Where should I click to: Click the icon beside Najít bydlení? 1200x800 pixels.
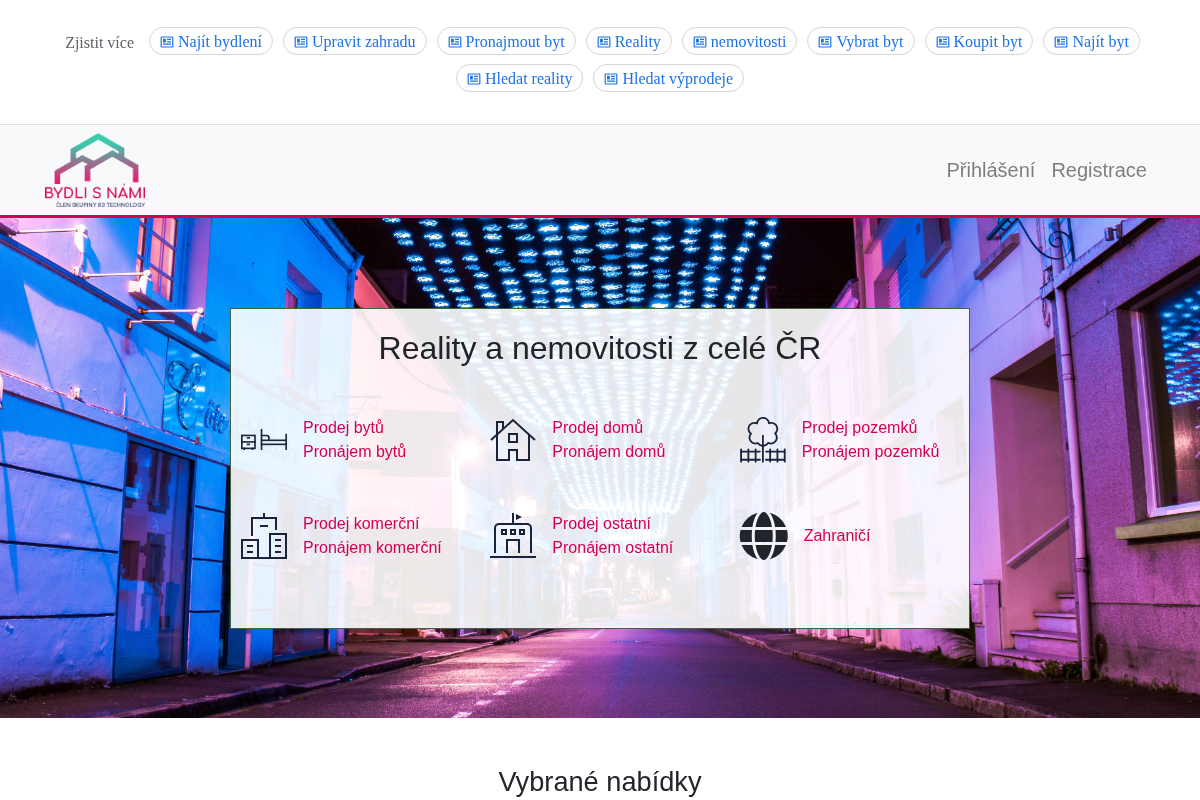pos(167,42)
